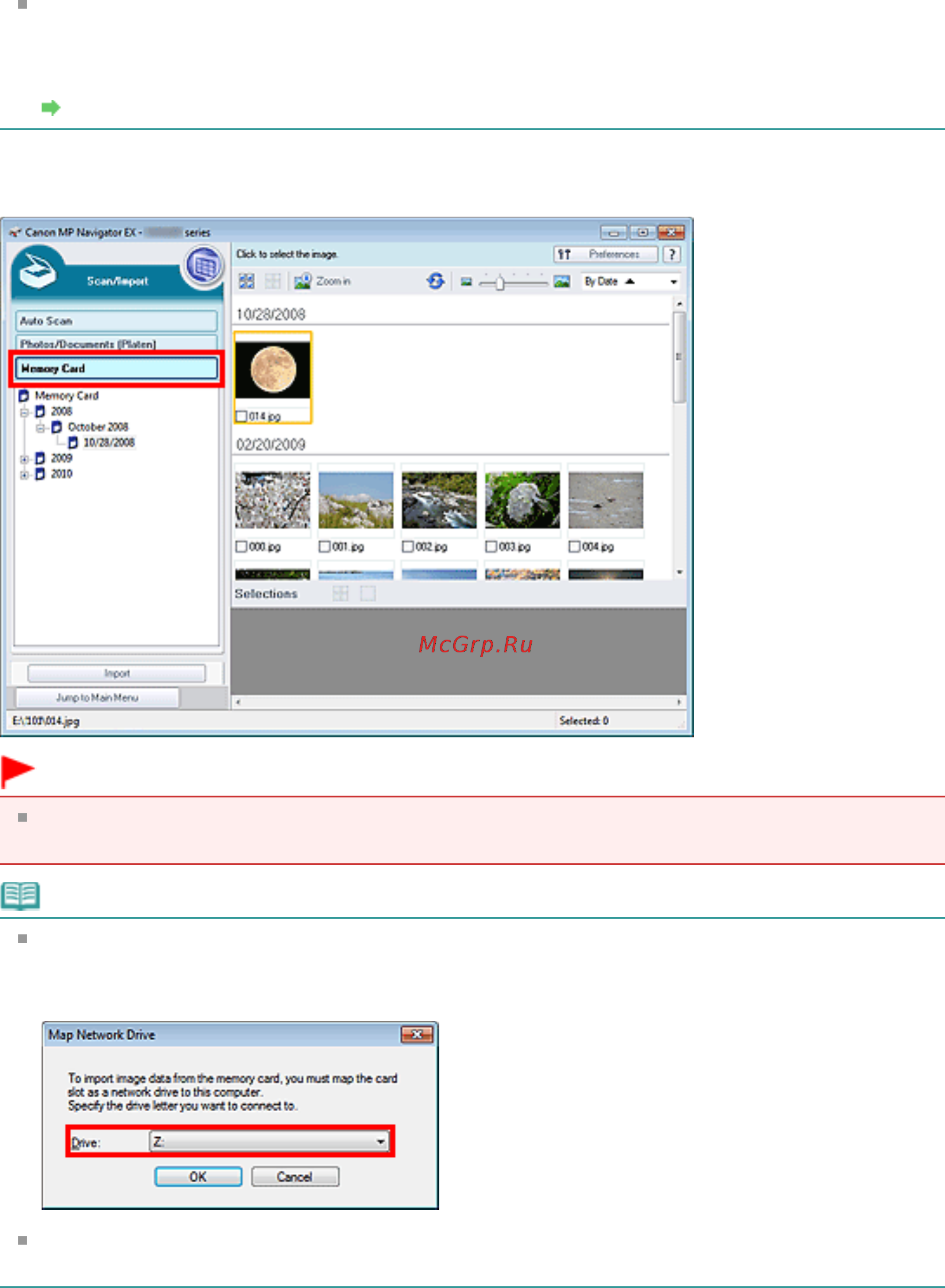945x1288 pixels.
Task: Click the selections pane scroll right arrow
Action: (x=679, y=703)
